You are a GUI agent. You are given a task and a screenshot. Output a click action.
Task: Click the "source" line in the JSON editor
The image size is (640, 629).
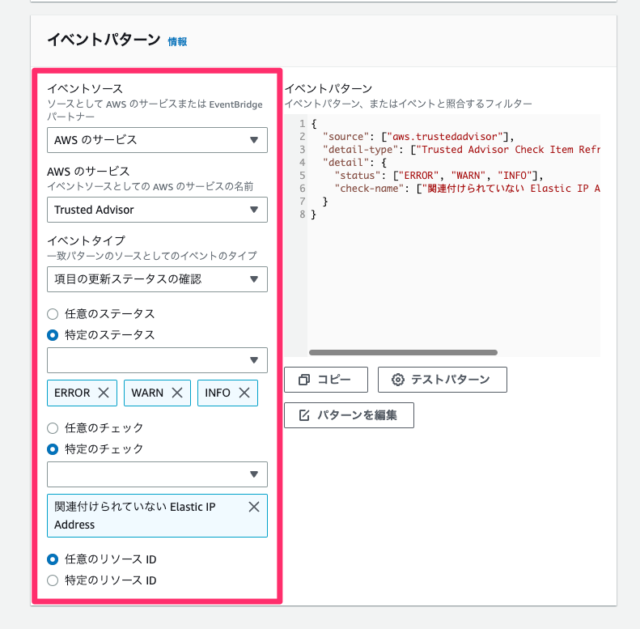[418, 136]
